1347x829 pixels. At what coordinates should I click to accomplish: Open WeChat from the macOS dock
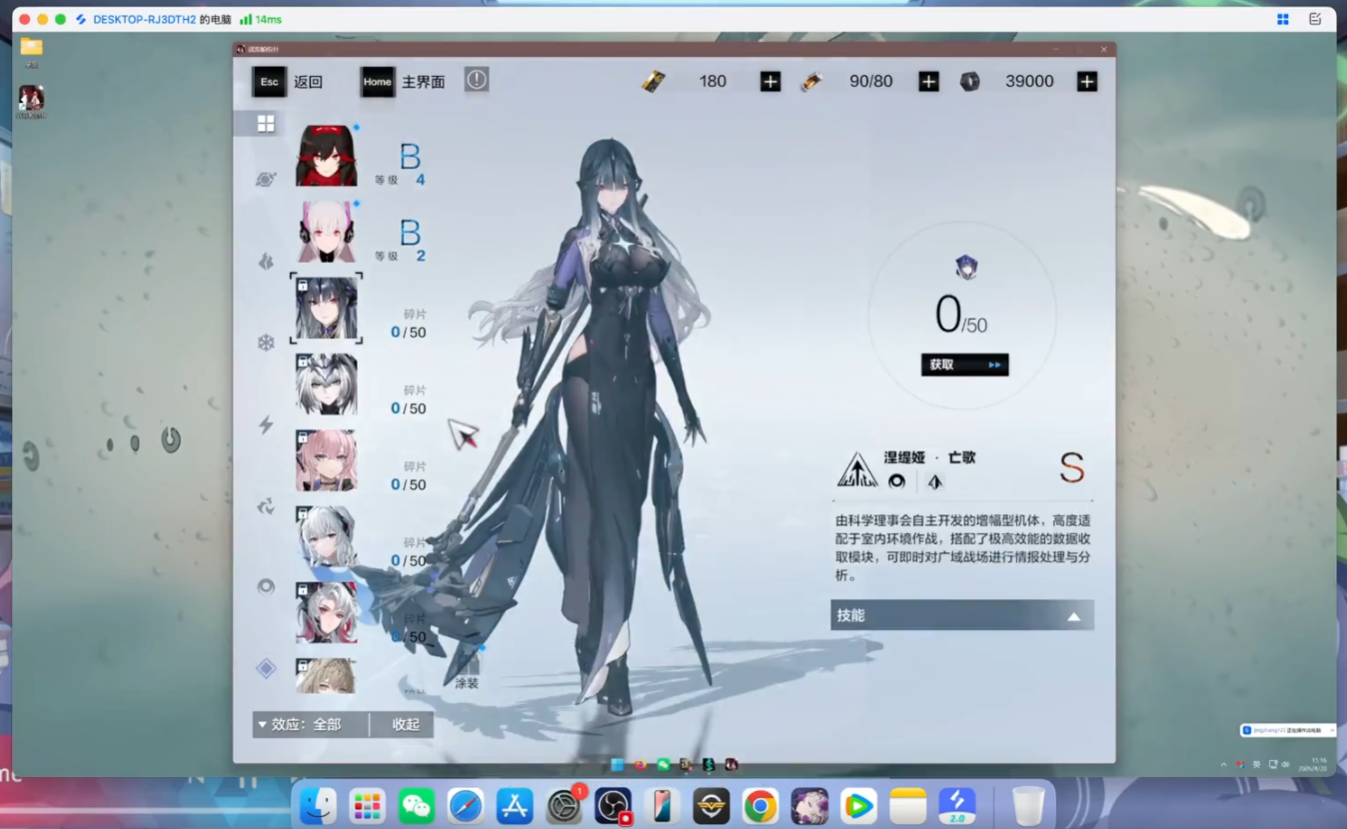416,806
